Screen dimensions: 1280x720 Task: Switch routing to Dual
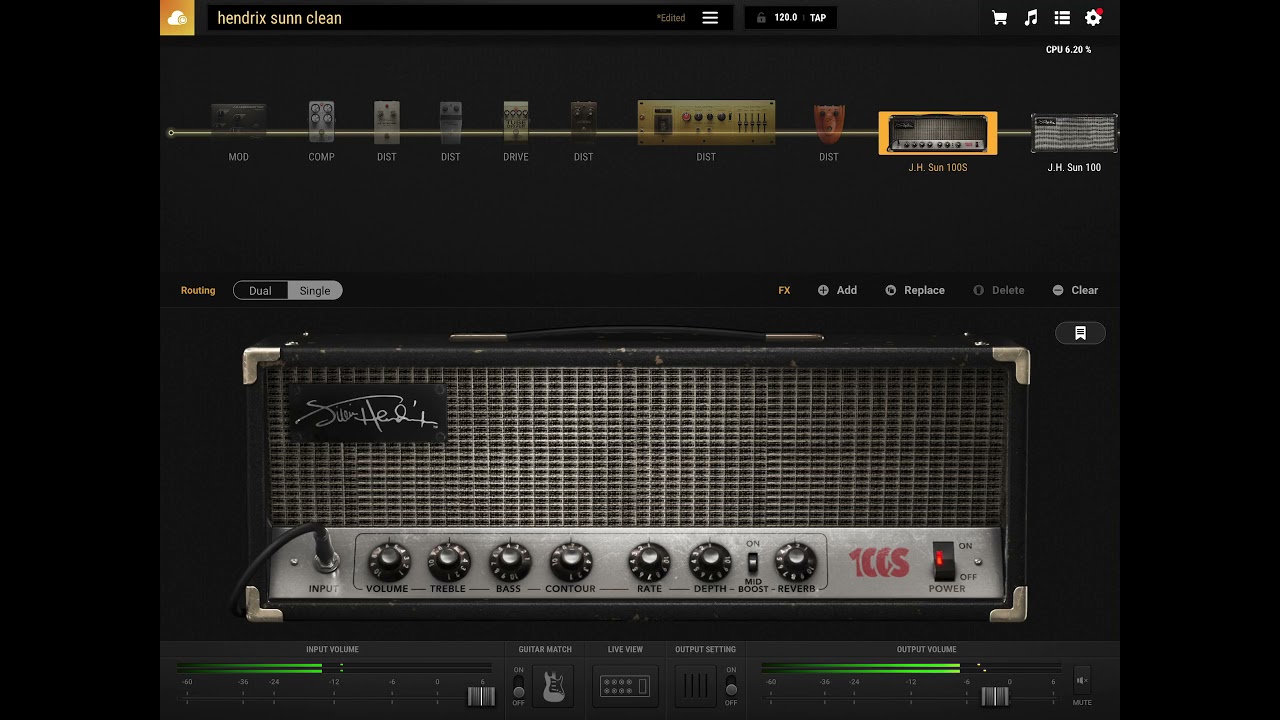tap(261, 290)
